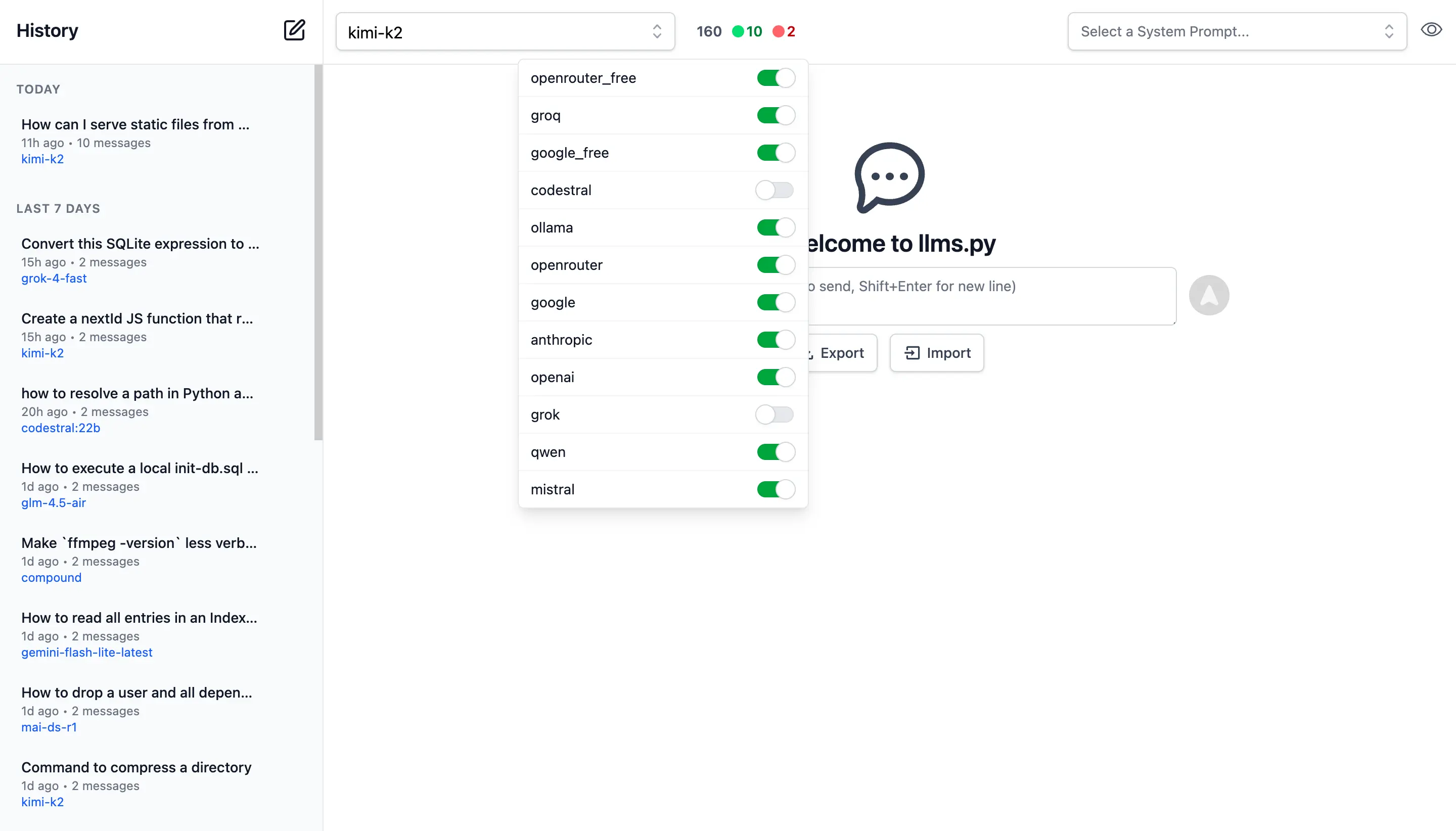Click the Import button

pos(937,353)
